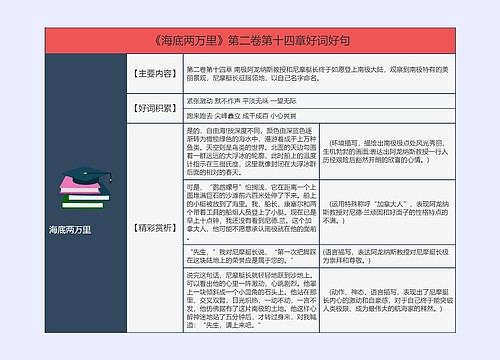Click the 【精彩赏析】 heading cell
Image resolution: width=500 pixels, height=360 pixels.
[155, 228]
